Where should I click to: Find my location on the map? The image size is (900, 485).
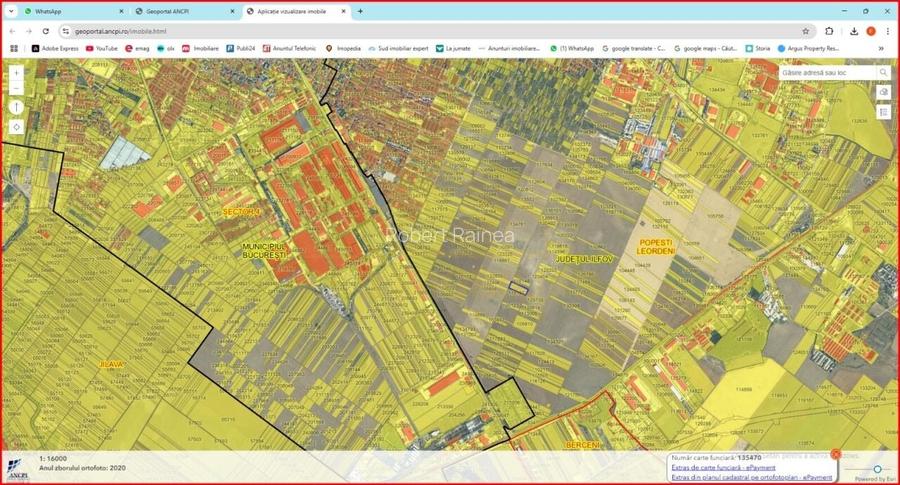tap(16, 127)
